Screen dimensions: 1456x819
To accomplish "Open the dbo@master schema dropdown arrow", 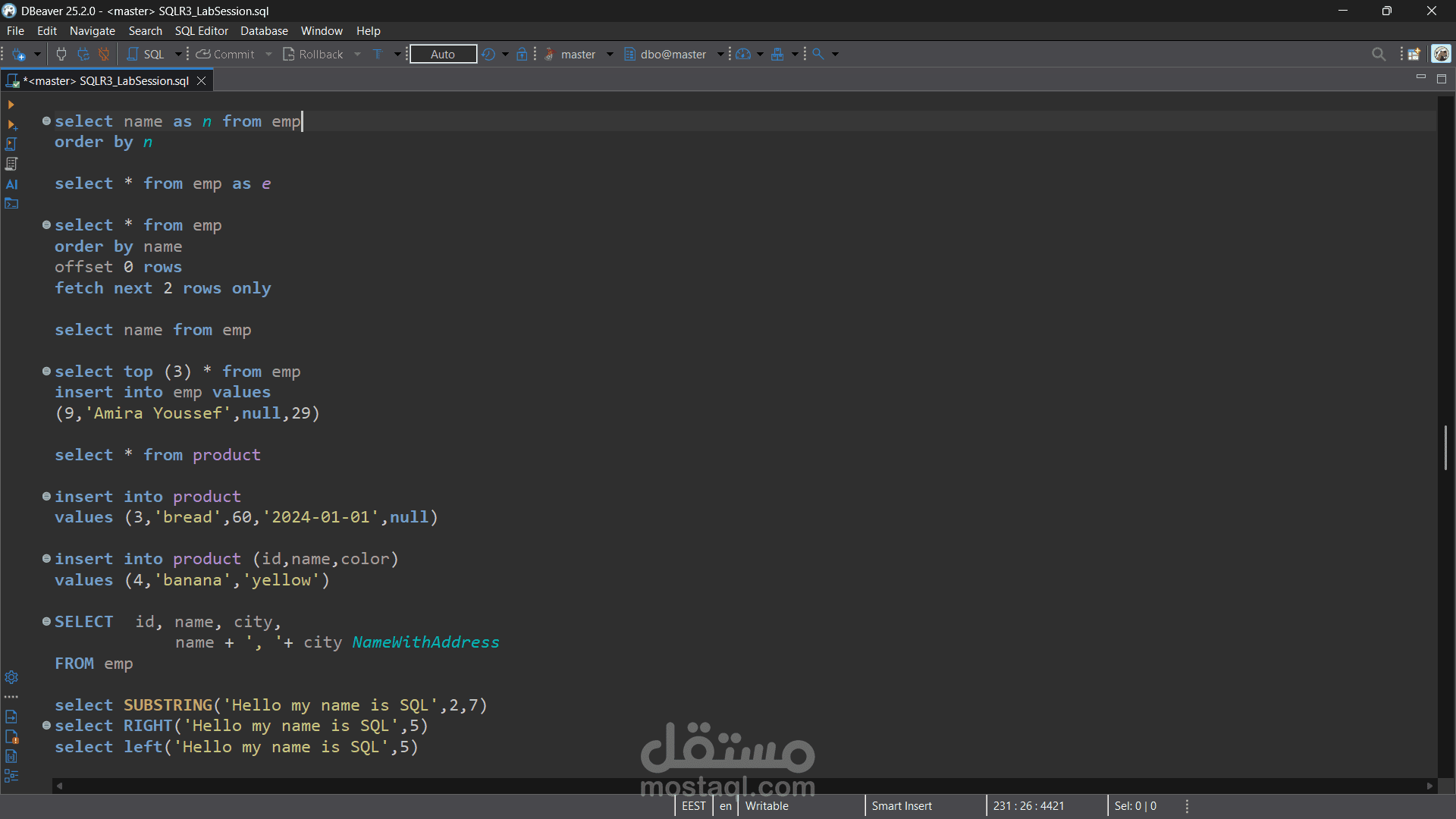I will click(720, 55).
